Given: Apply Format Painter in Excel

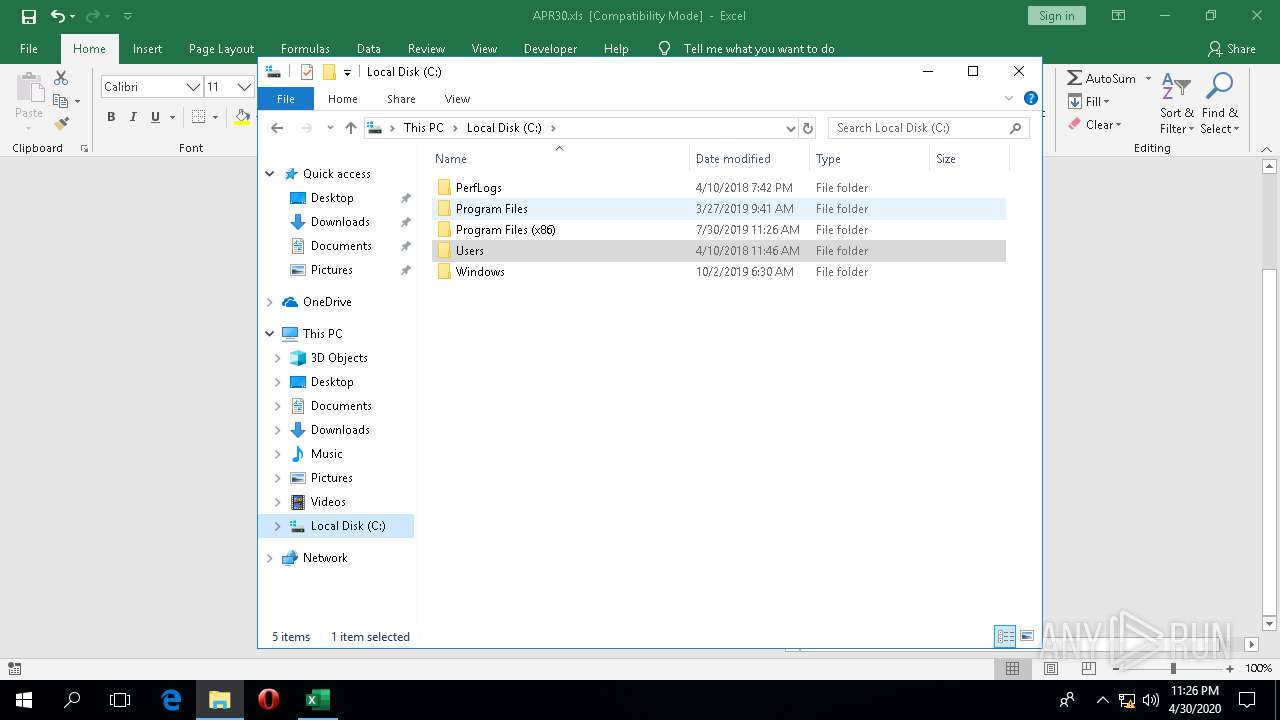Looking at the screenshot, I should coord(61,124).
